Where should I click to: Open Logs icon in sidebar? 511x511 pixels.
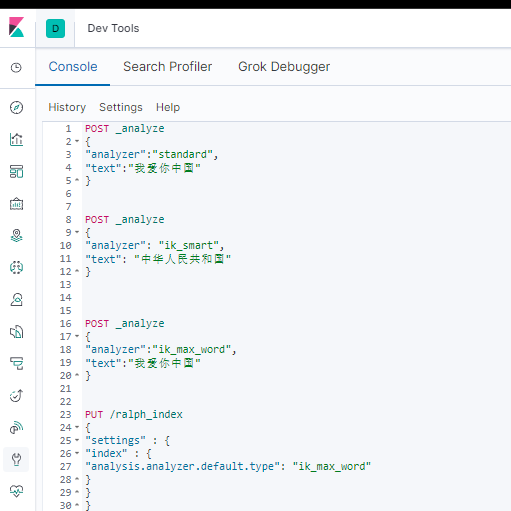16,332
